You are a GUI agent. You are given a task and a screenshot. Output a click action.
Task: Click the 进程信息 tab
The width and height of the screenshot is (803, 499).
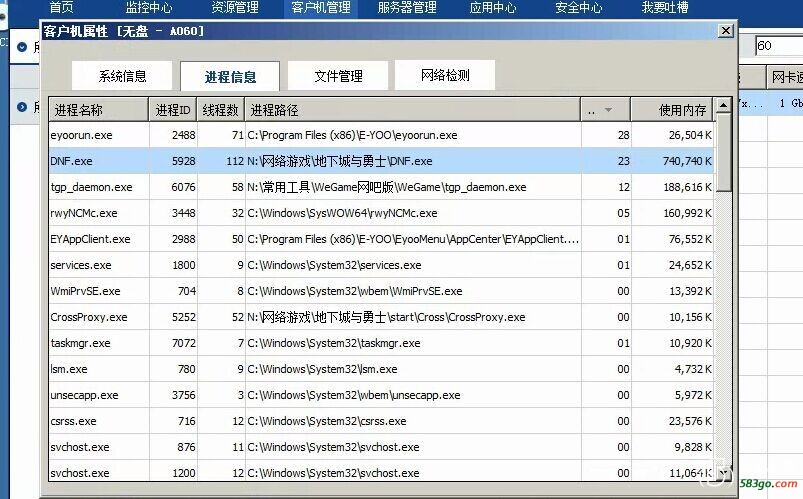[x=230, y=77]
